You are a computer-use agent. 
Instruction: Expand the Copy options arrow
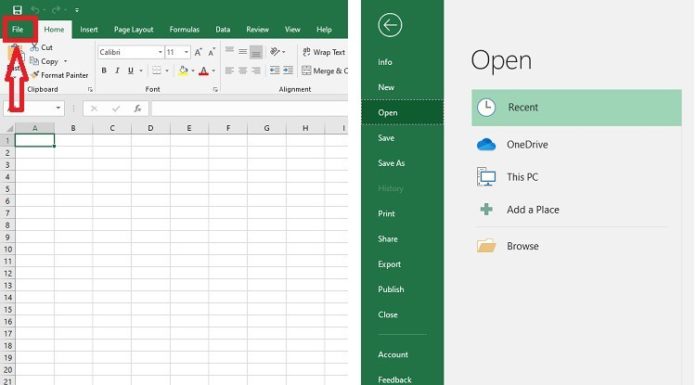[x=65, y=61]
